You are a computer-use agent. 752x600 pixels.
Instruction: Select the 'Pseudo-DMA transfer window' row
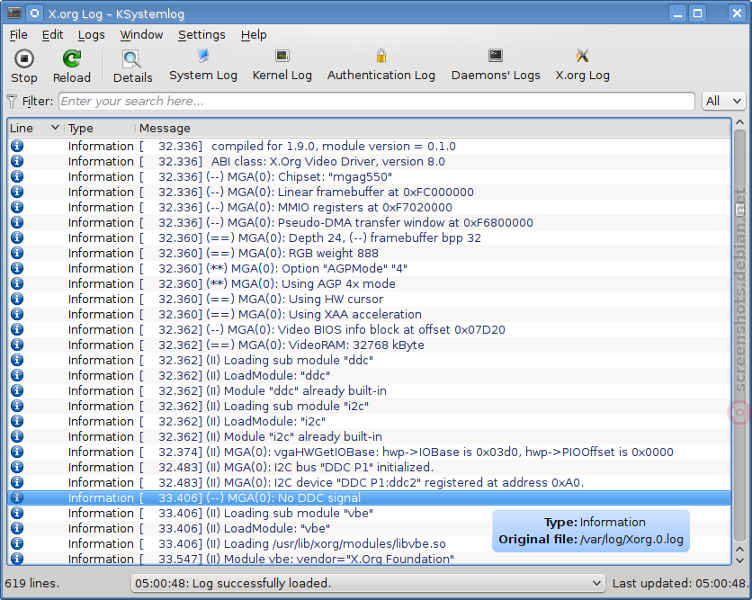pyautogui.click(x=369, y=223)
